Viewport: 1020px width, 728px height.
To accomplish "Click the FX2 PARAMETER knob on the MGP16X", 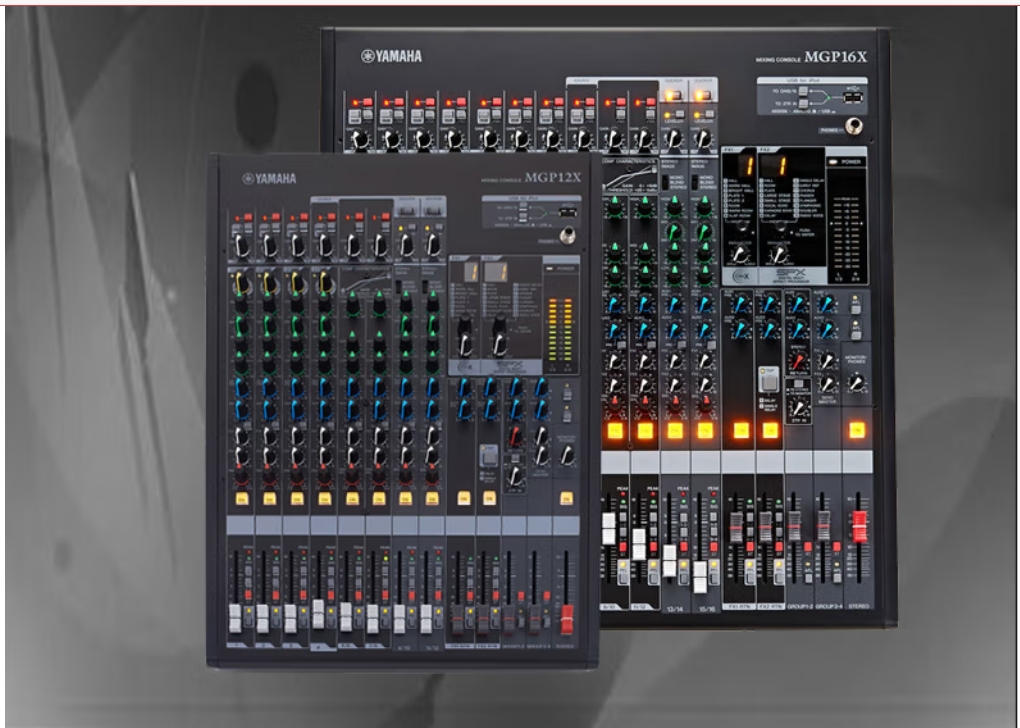I will (x=778, y=254).
